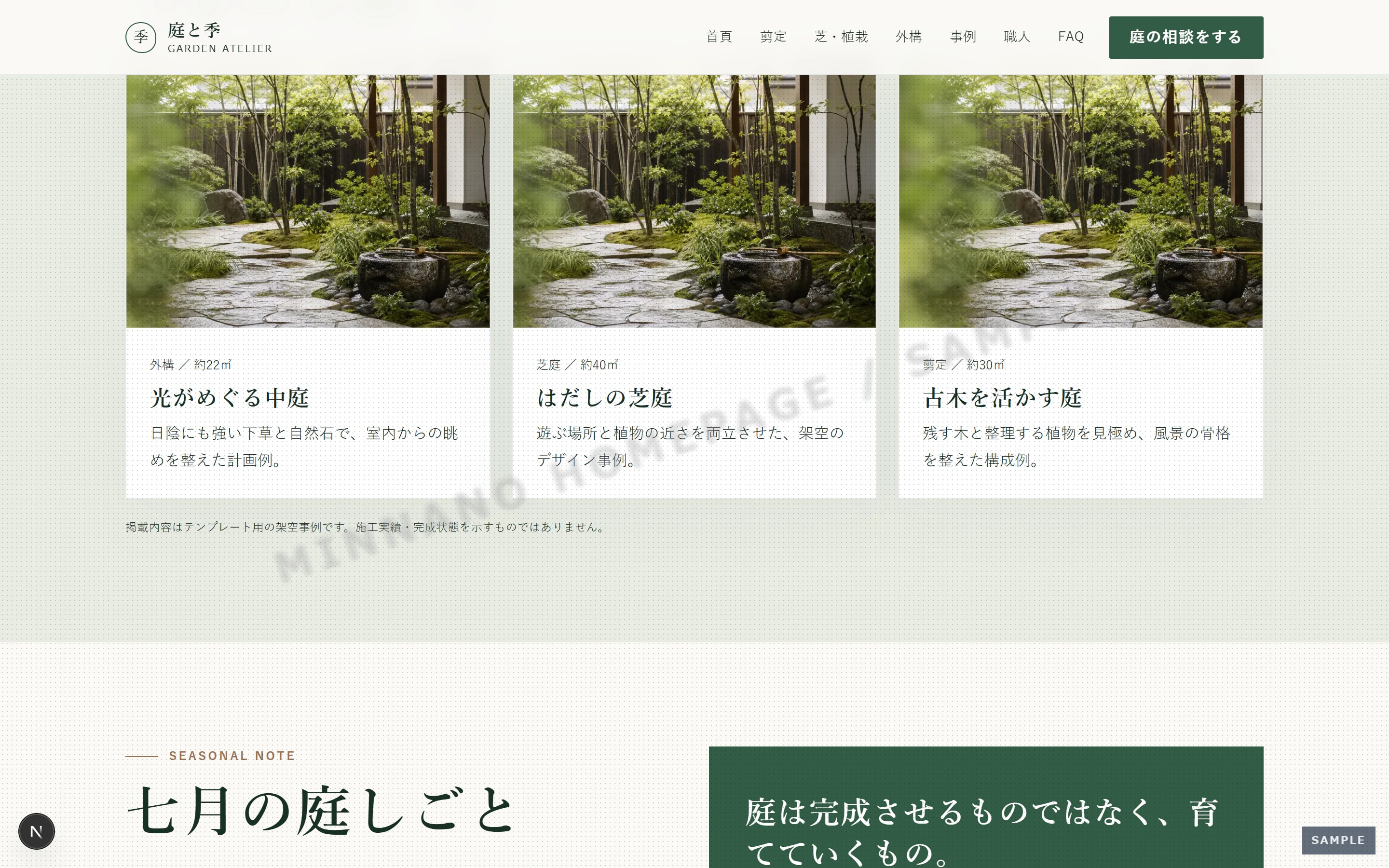The width and height of the screenshot is (1389, 868).
Task: Click the 庭と季 GARDEN ATELIER brand text
Action: pos(220,38)
